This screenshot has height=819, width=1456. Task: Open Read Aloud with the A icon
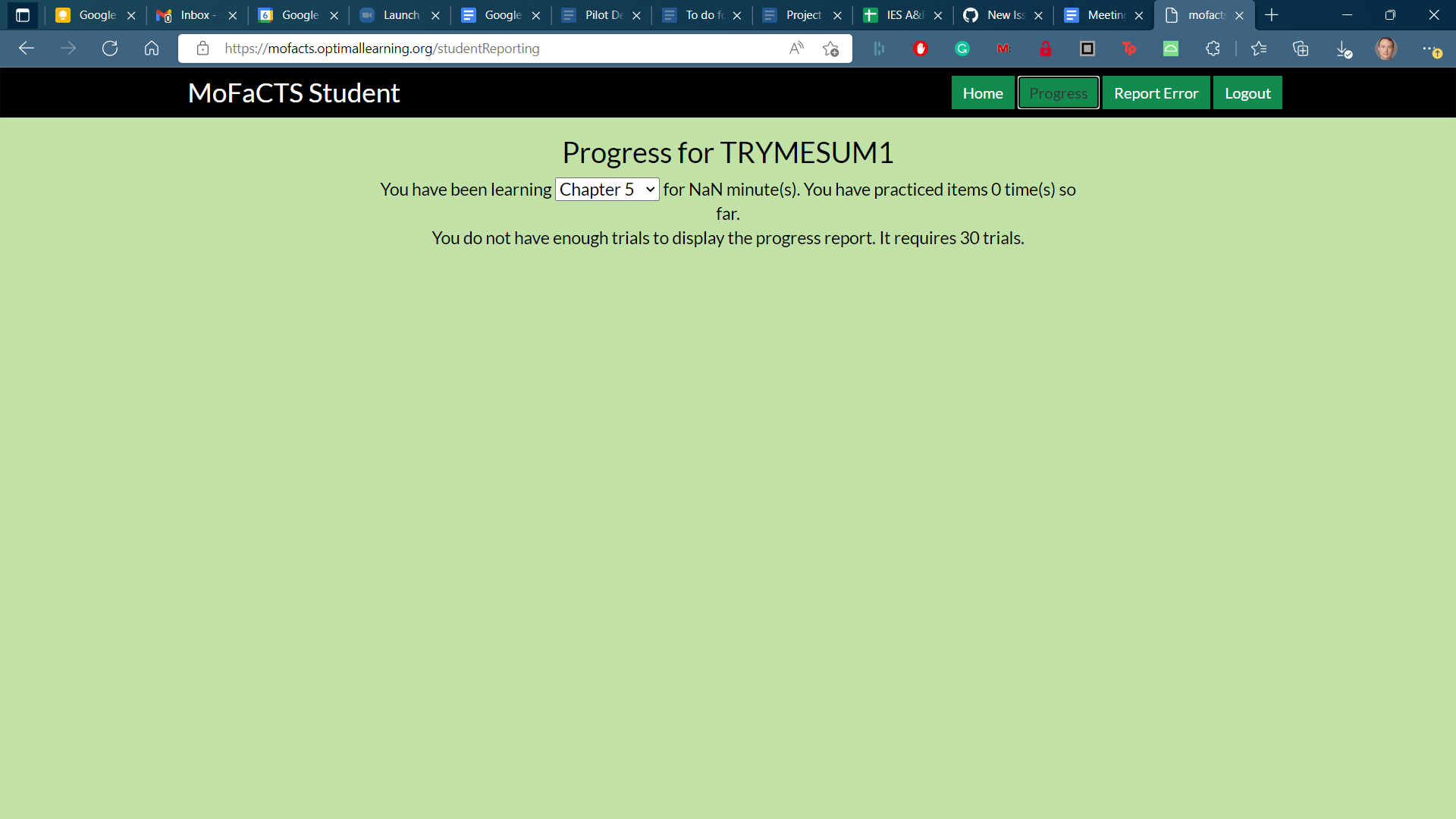(x=796, y=48)
